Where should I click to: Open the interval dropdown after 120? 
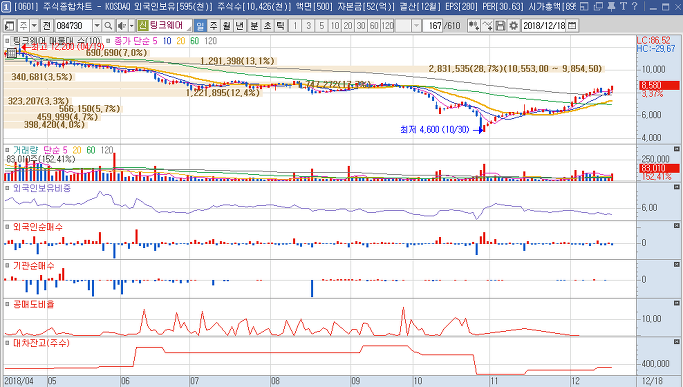pyautogui.click(x=416, y=26)
